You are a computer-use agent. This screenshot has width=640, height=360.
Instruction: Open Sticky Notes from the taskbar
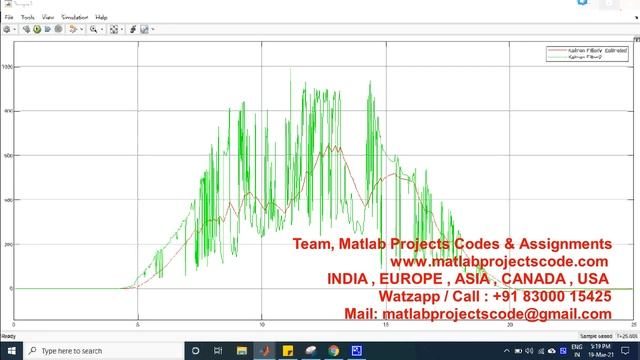click(288, 351)
